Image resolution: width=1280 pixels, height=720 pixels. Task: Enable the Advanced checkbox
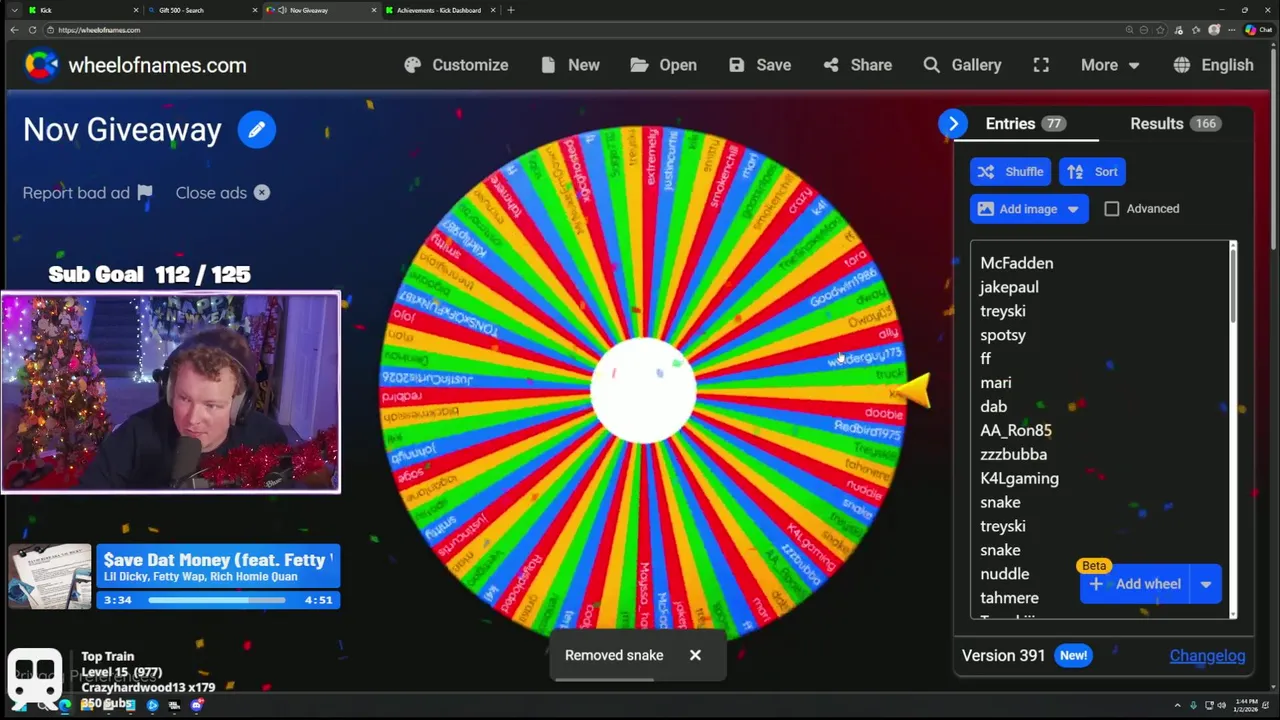(x=1112, y=209)
